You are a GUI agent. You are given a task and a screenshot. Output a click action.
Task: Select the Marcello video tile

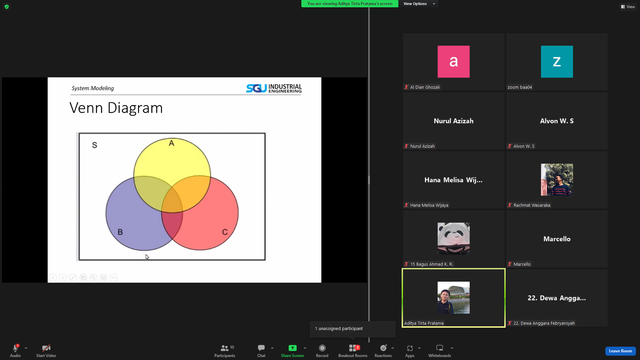pyautogui.click(x=557, y=239)
